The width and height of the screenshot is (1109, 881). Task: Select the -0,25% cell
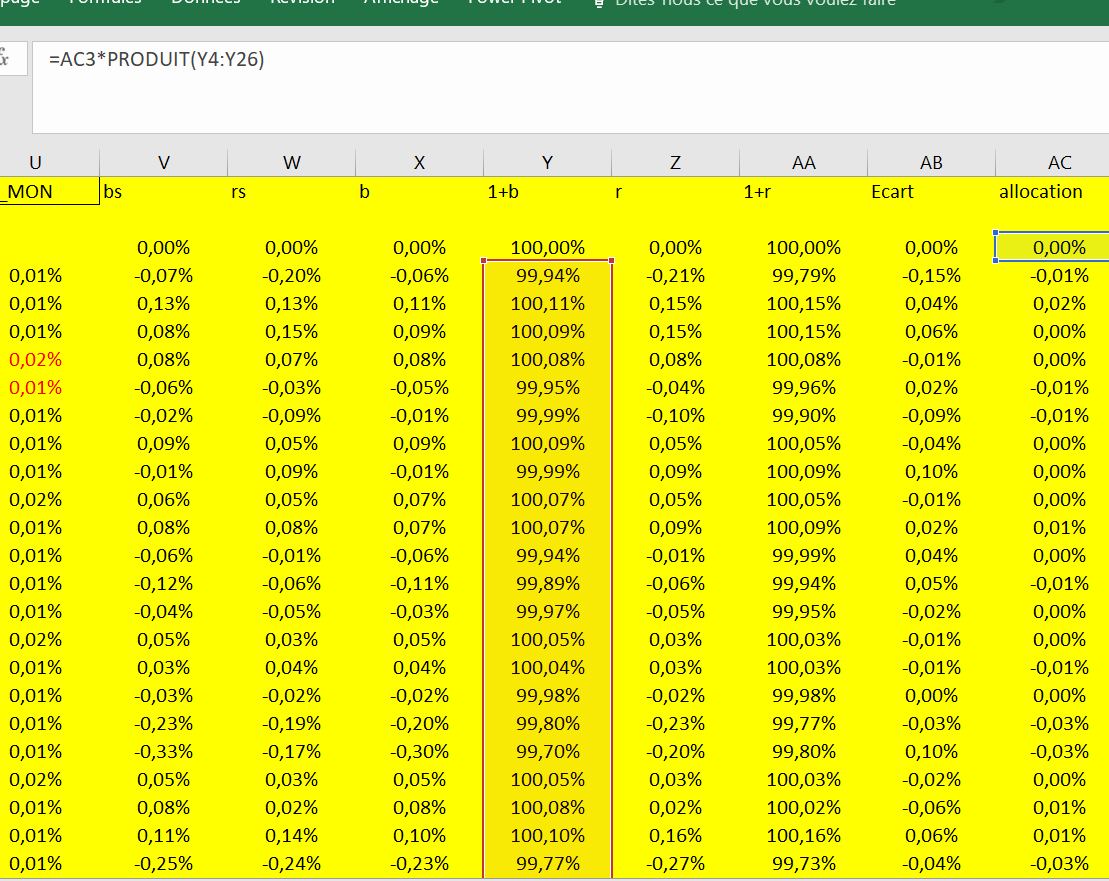(x=163, y=863)
